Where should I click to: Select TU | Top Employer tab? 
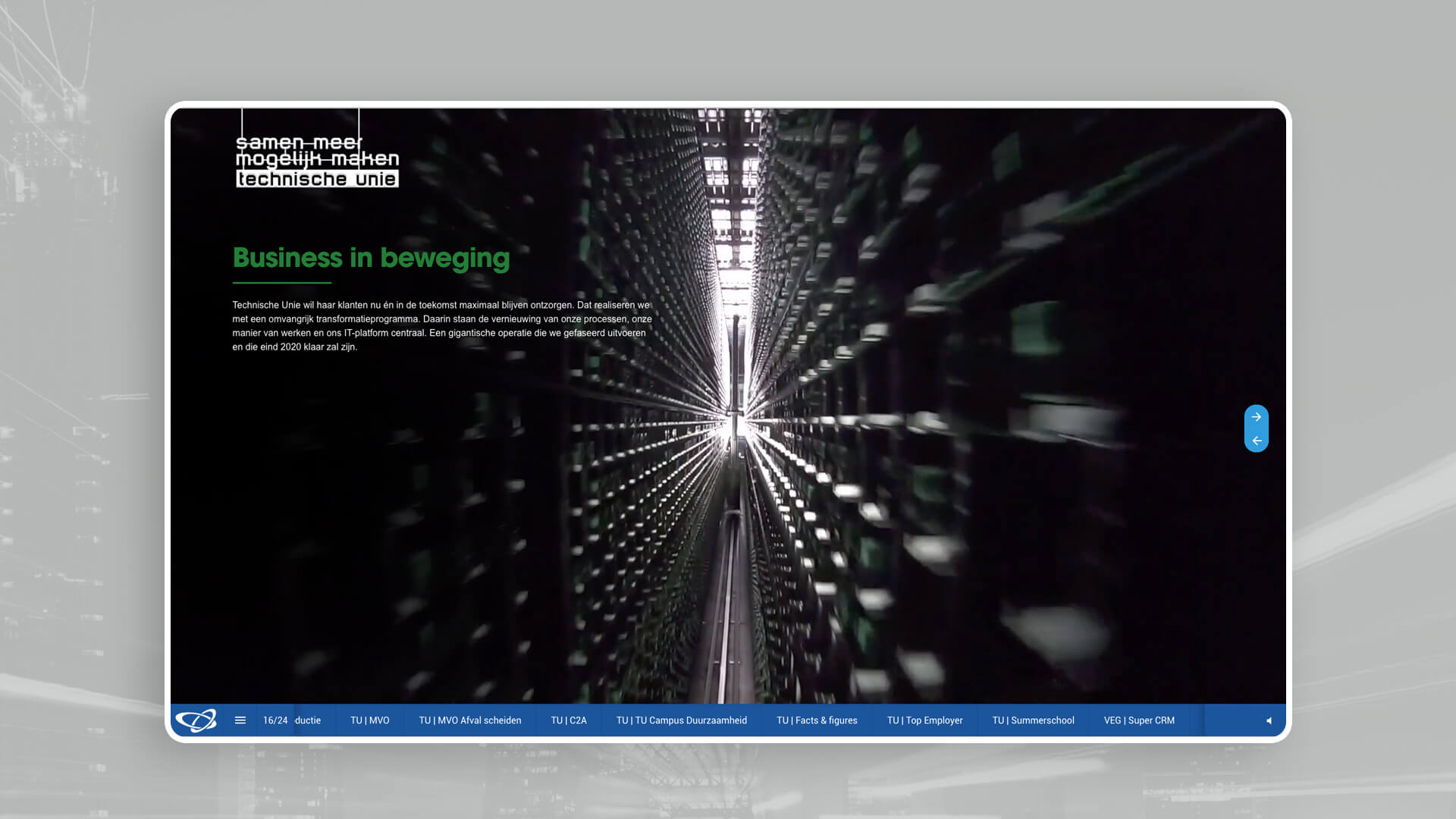tap(924, 720)
